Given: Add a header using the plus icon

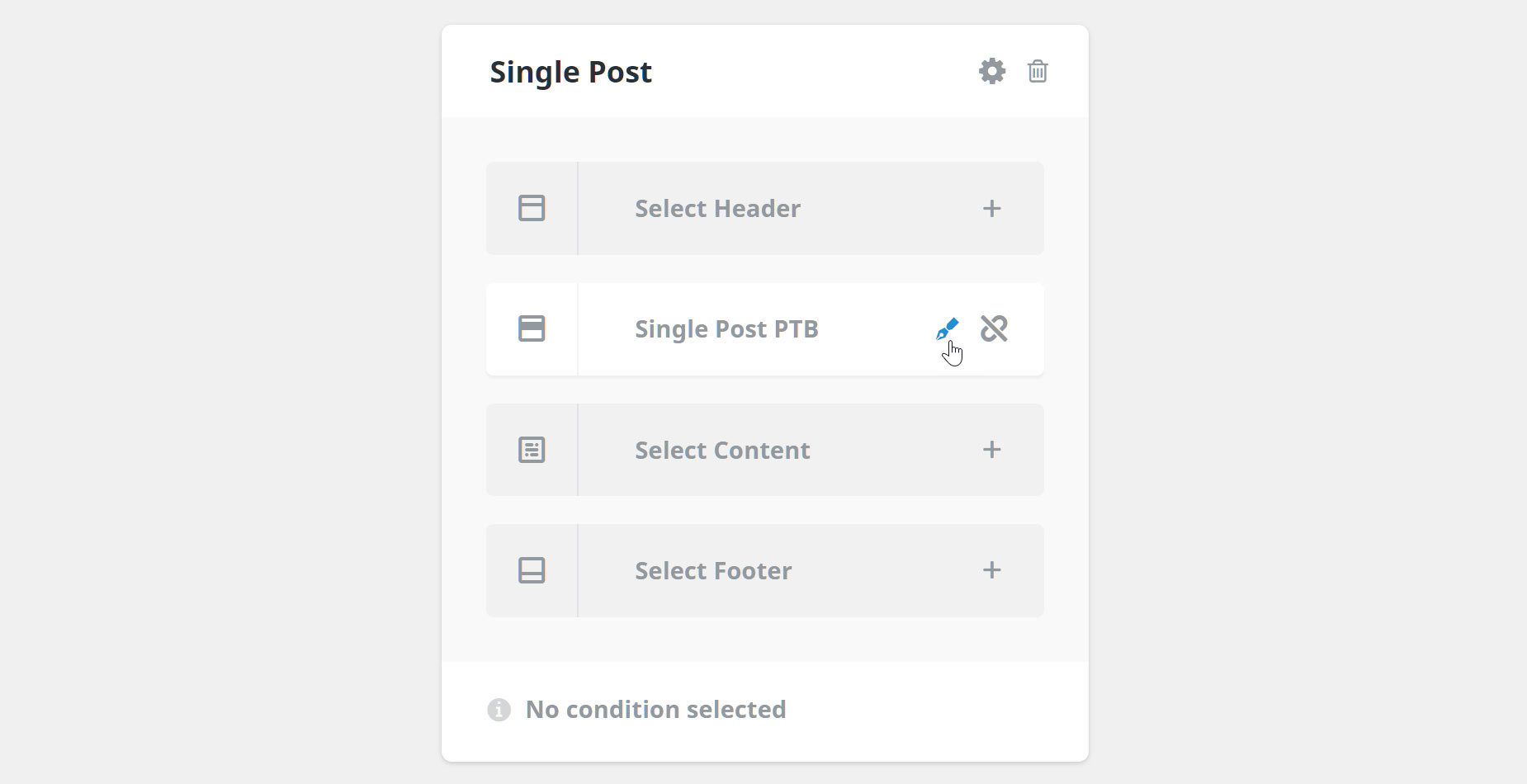Looking at the screenshot, I should pos(992,208).
